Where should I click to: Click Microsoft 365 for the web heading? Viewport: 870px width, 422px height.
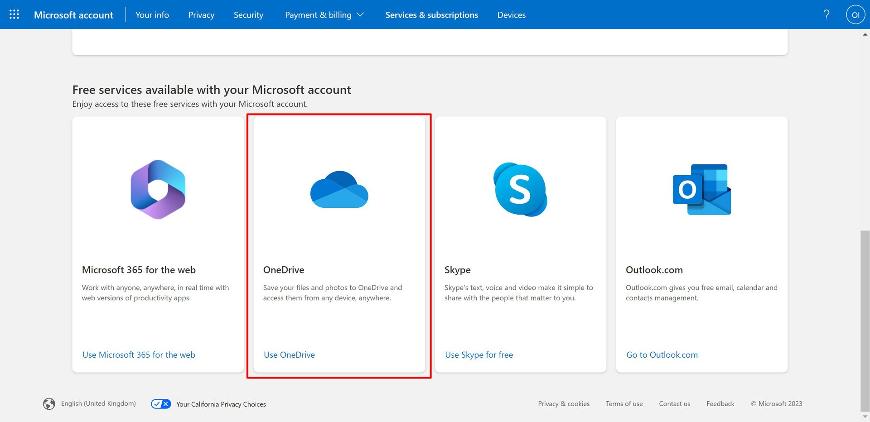point(139,270)
